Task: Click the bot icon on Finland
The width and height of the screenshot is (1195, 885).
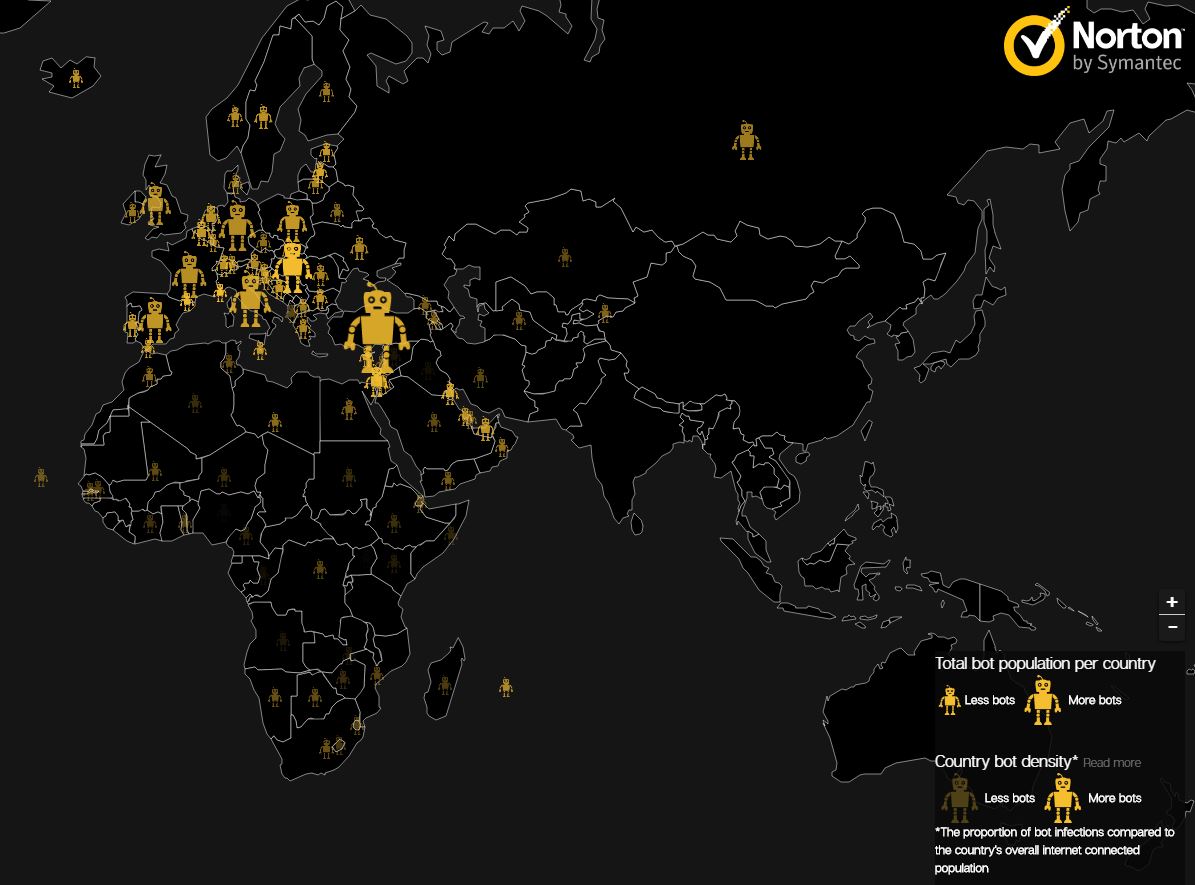Action: [x=326, y=92]
